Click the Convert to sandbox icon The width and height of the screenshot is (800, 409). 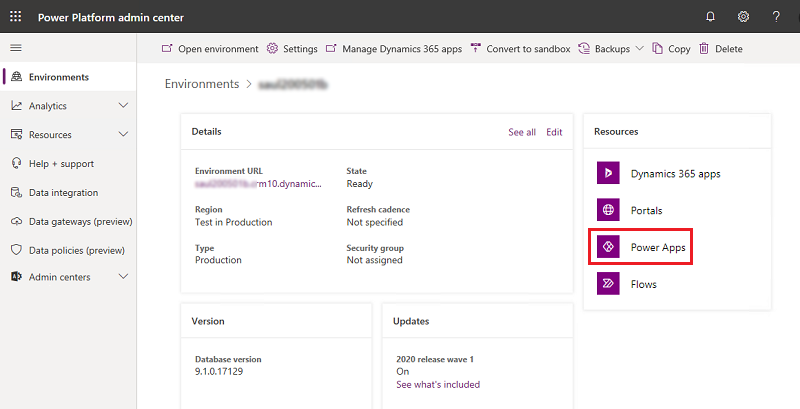pos(476,48)
